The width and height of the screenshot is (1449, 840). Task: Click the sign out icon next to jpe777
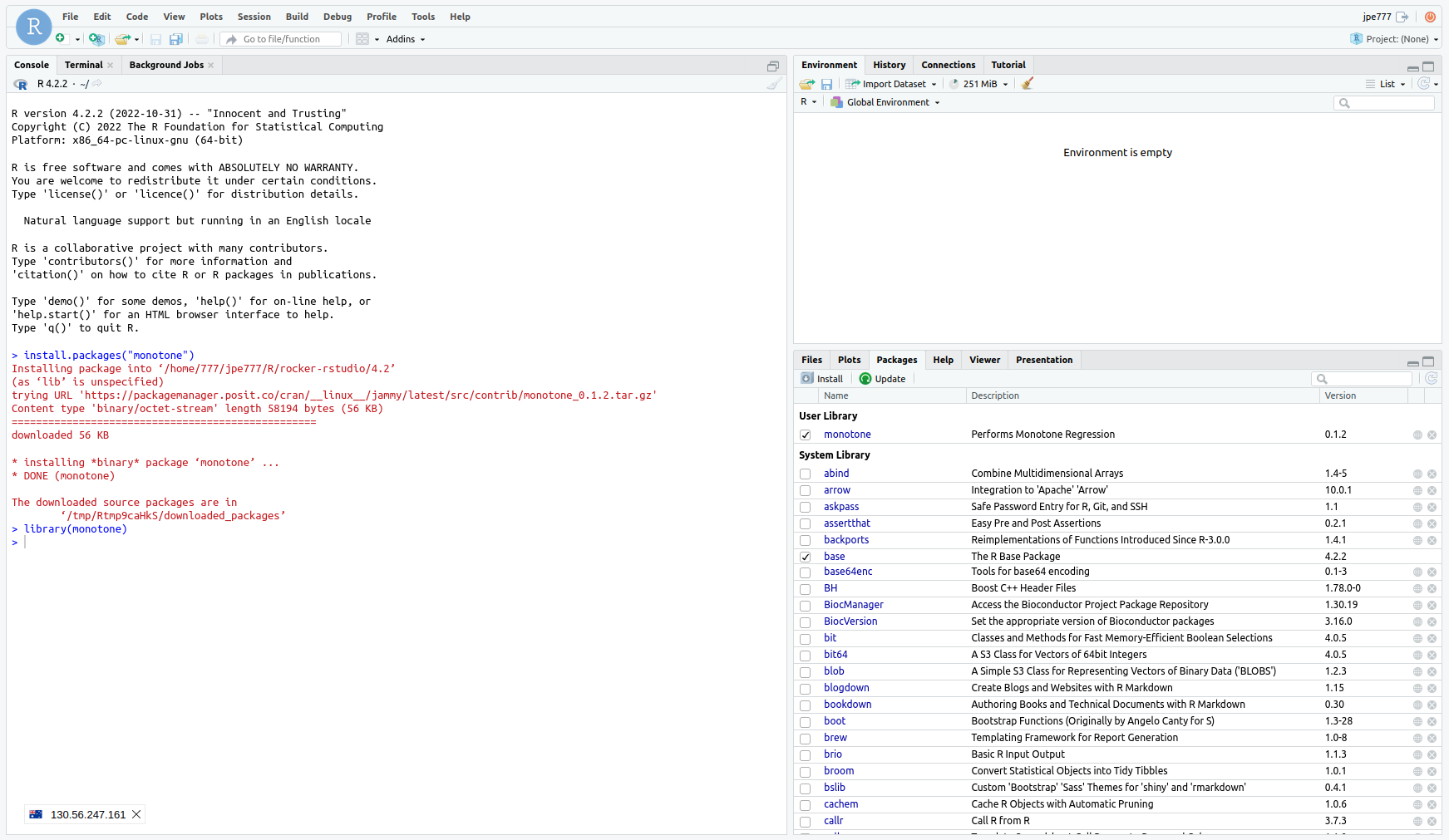coord(1402,17)
